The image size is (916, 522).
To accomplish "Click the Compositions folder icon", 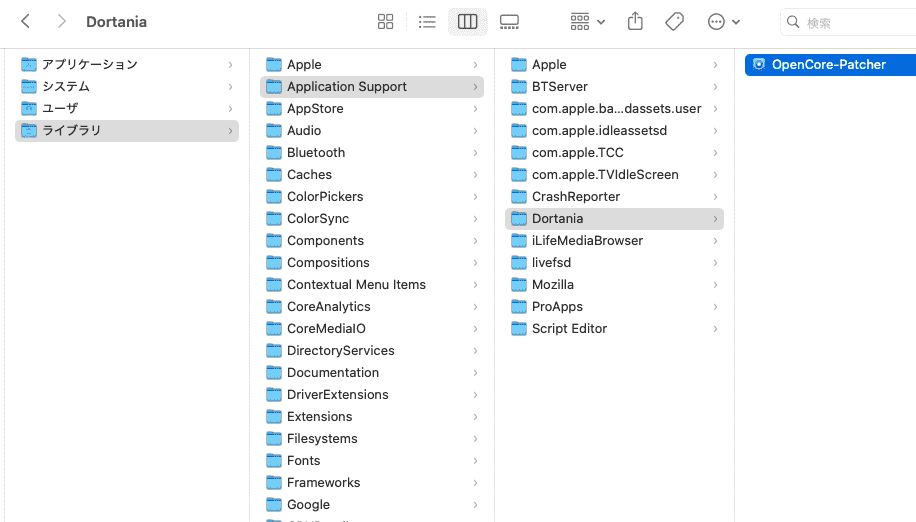I will click(x=273, y=262).
